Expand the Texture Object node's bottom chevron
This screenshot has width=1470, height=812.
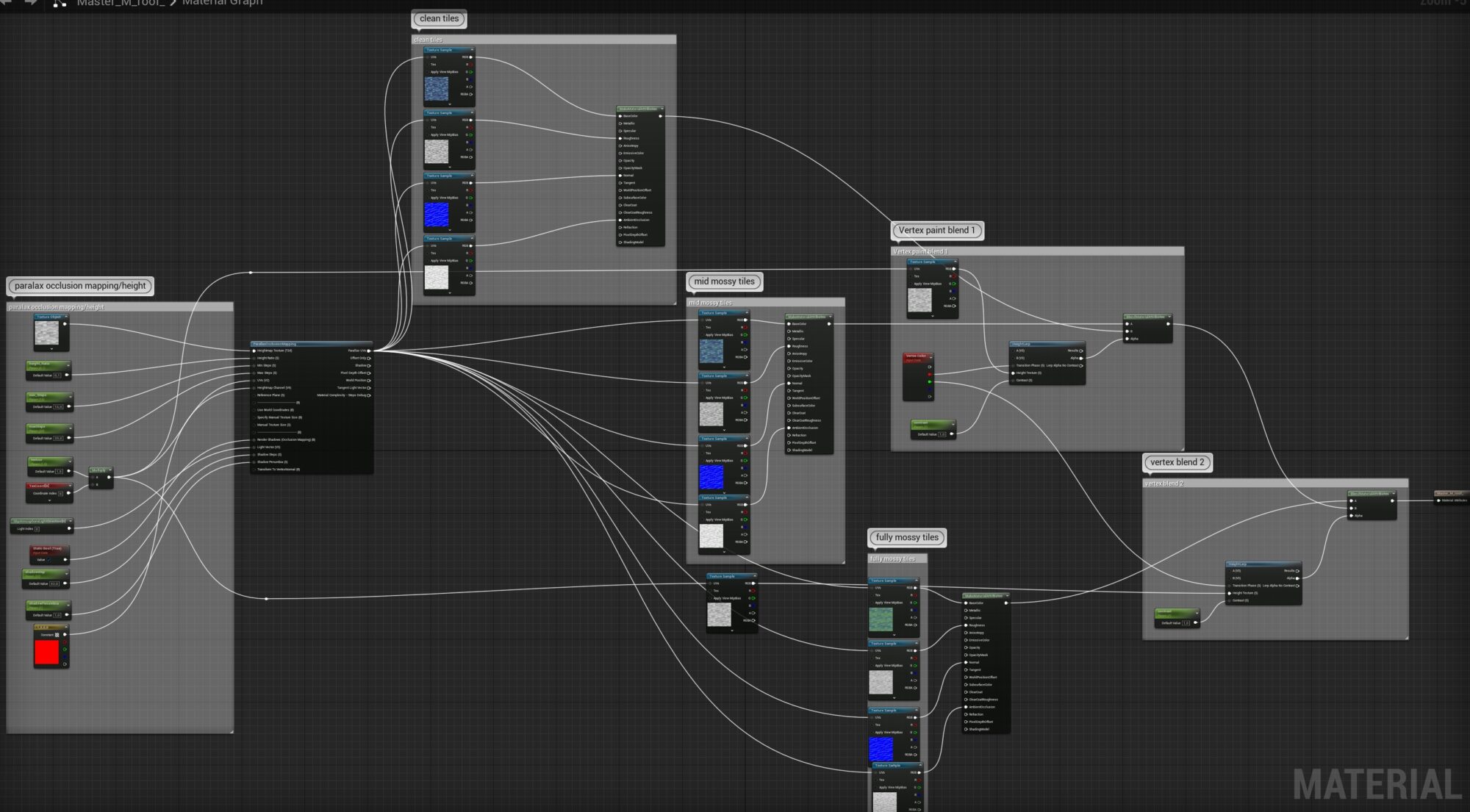[x=51, y=348]
